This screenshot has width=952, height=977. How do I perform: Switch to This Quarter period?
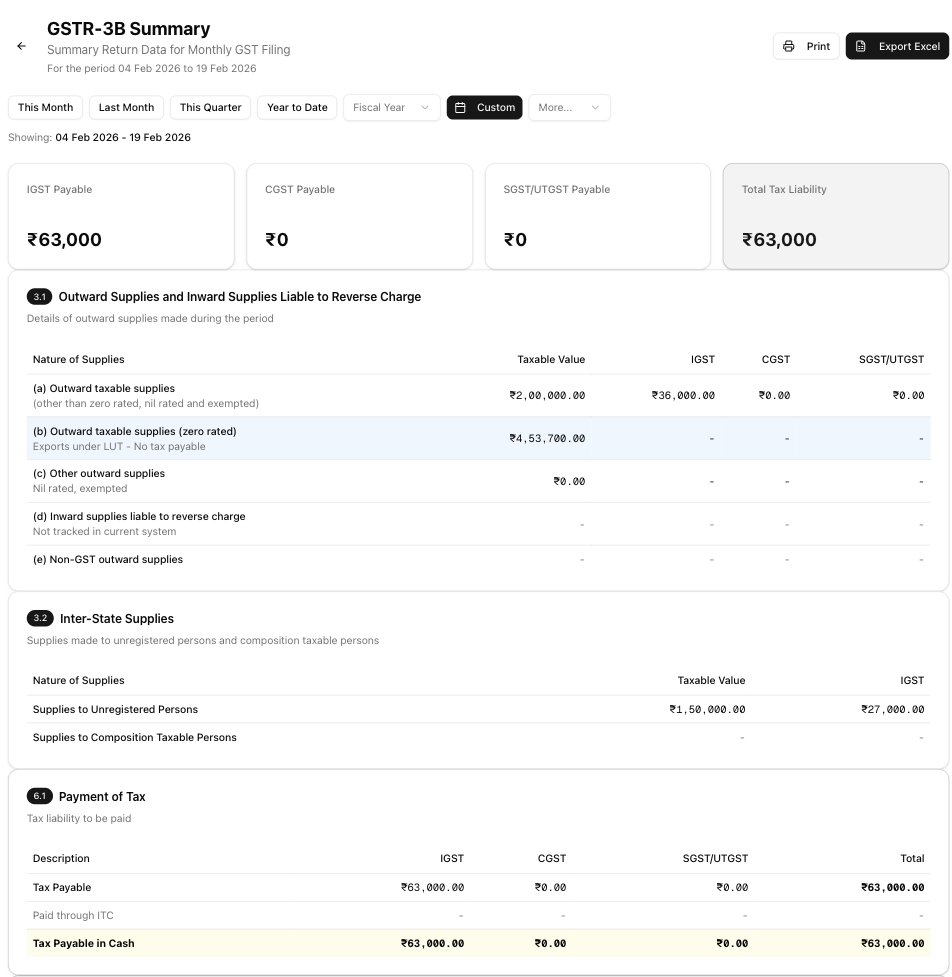[210, 108]
